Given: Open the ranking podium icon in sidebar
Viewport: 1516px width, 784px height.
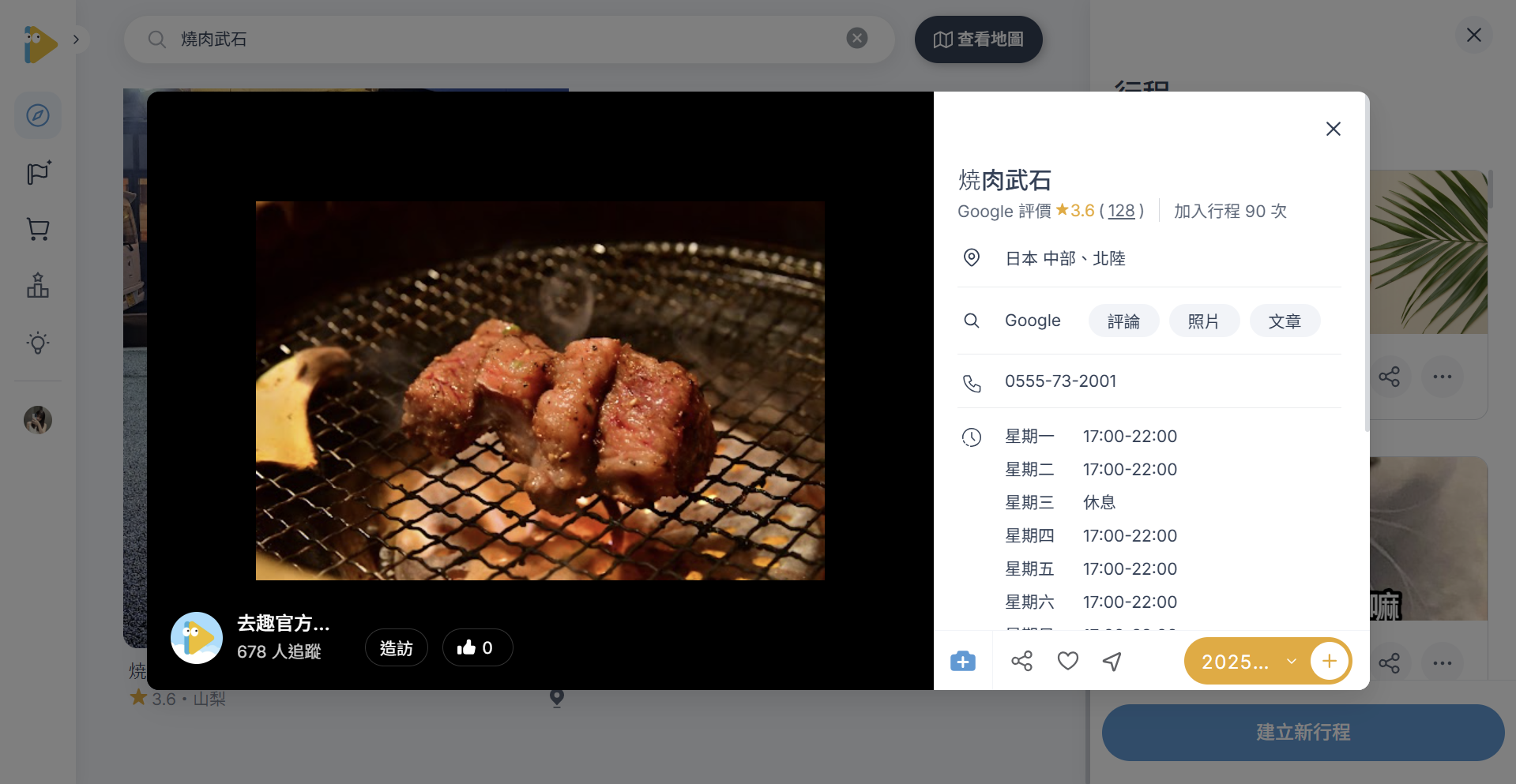Looking at the screenshot, I should coord(37,286).
